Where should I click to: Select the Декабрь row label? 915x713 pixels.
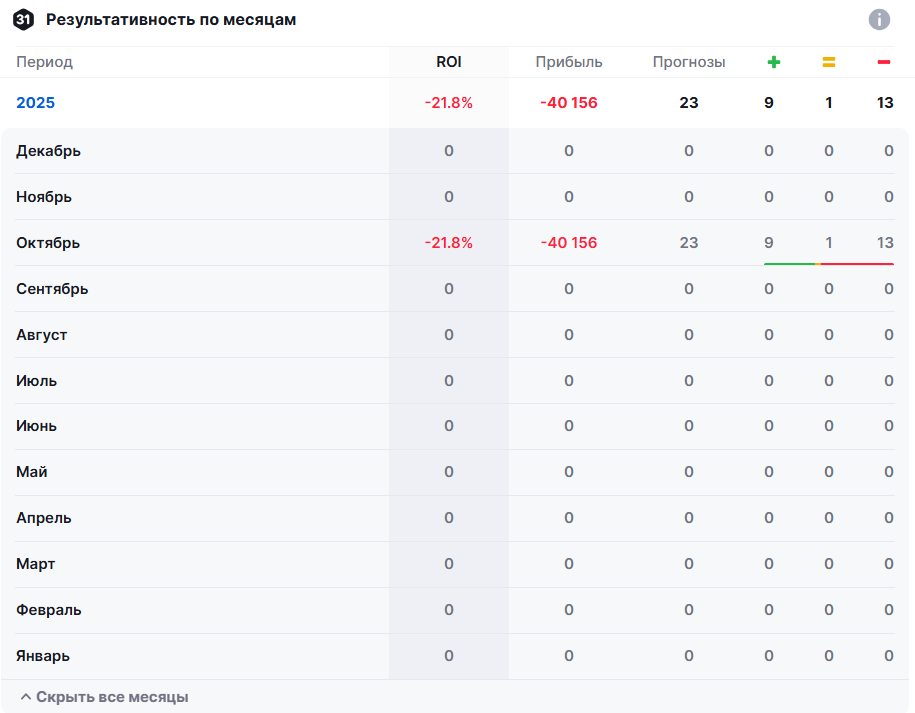coord(48,151)
